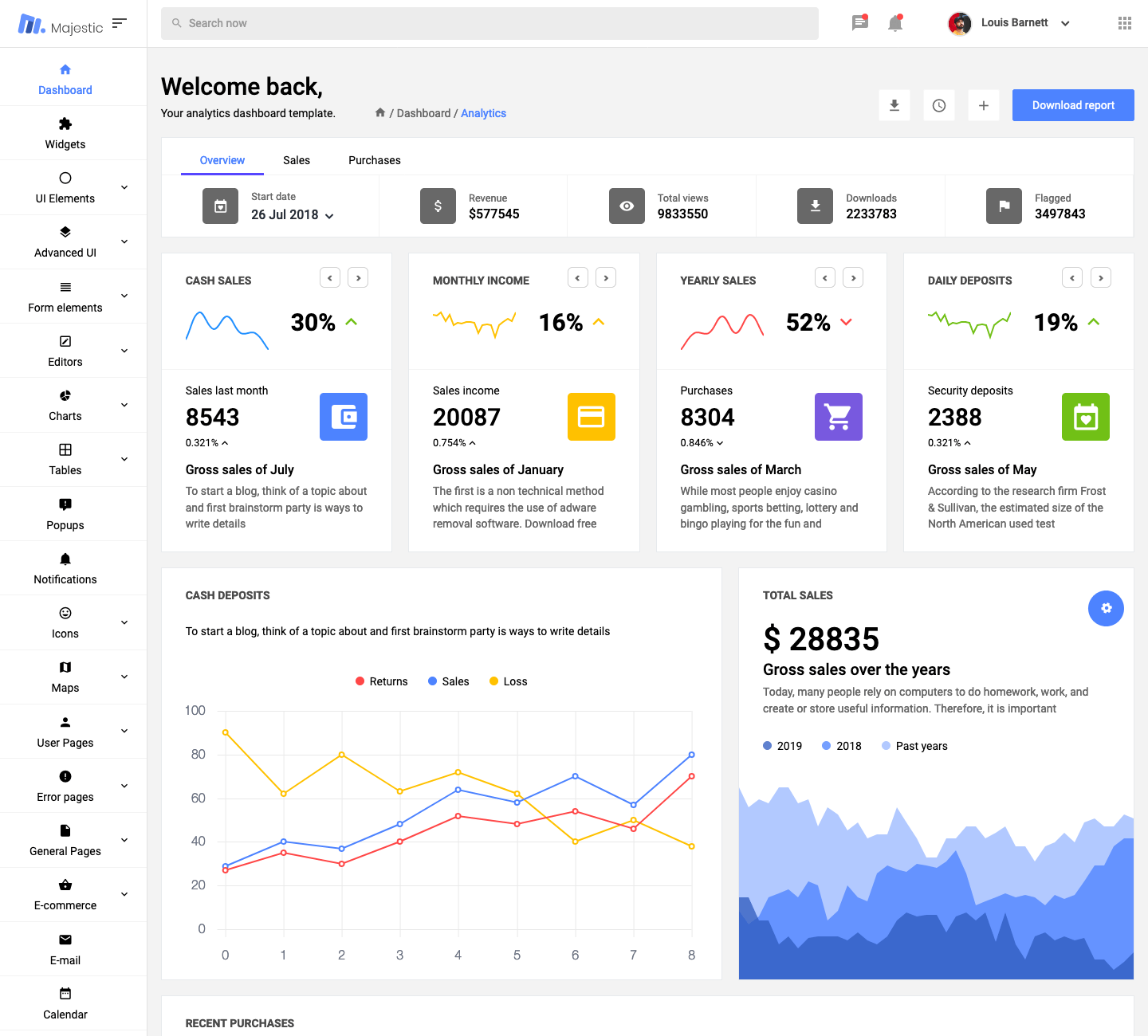Toggle the Loss series in chart legend
The width and height of the screenshot is (1148, 1036).
508,681
